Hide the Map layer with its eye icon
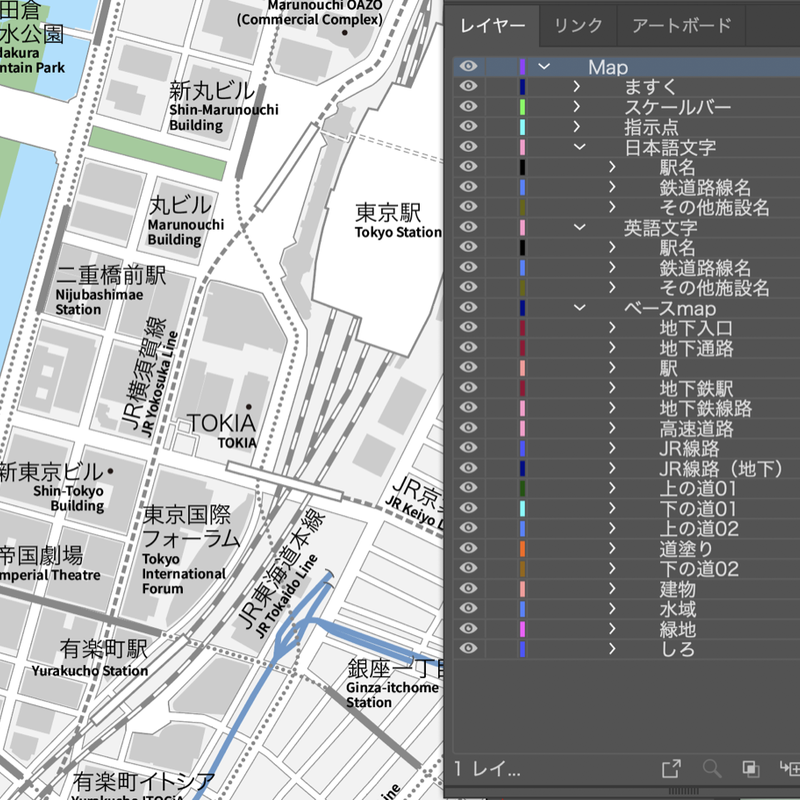The width and height of the screenshot is (800, 800). click(x=469, y=67)
